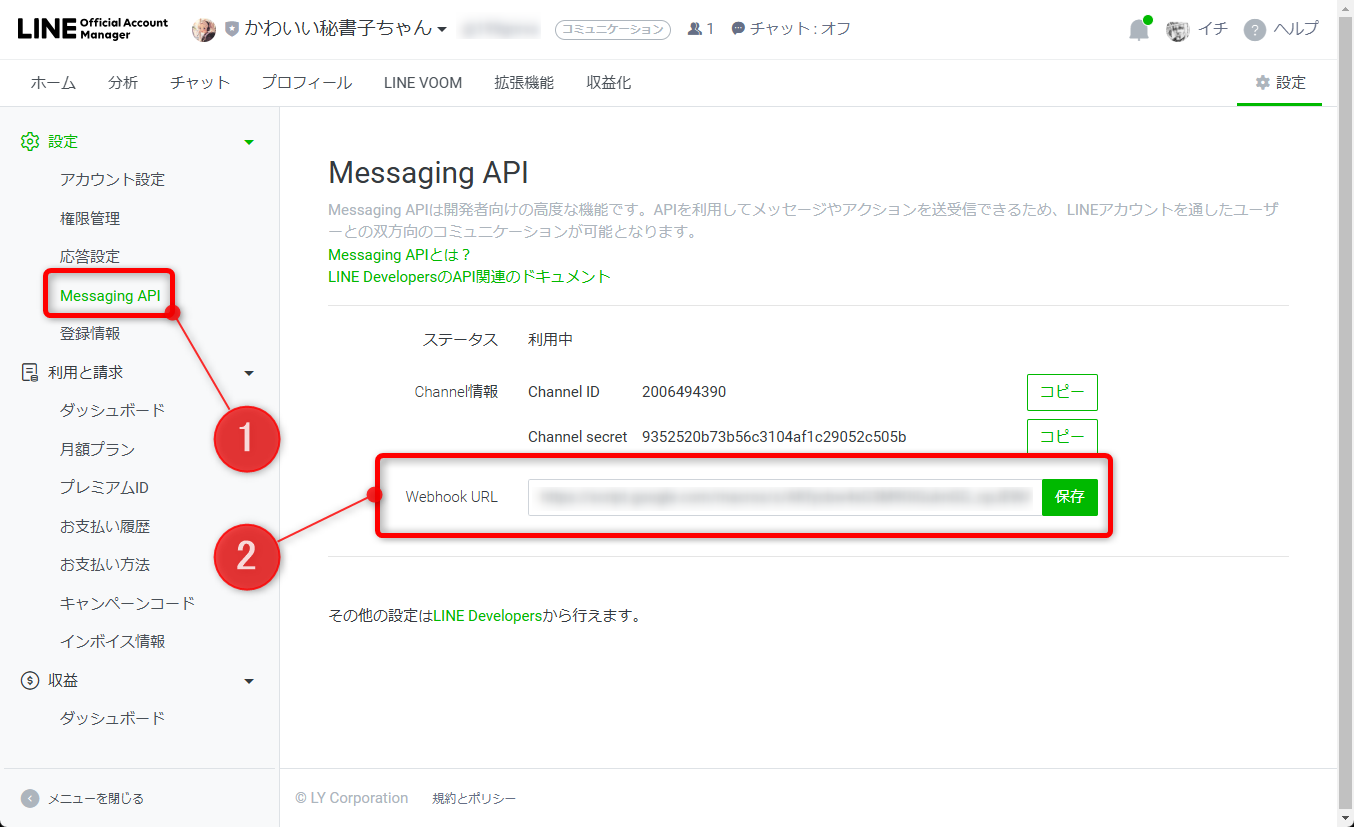Select the 収益 dollar icon in sidebar
This screenshot has width=1354, height=827.
coord(30,680)
